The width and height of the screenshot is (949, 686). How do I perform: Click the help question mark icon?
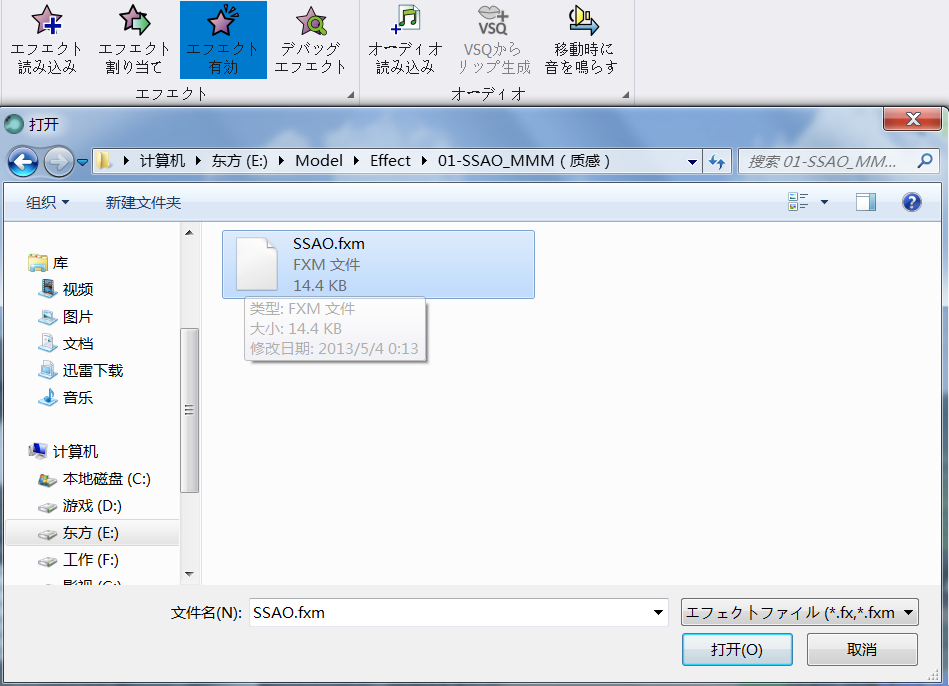(911, 202)
